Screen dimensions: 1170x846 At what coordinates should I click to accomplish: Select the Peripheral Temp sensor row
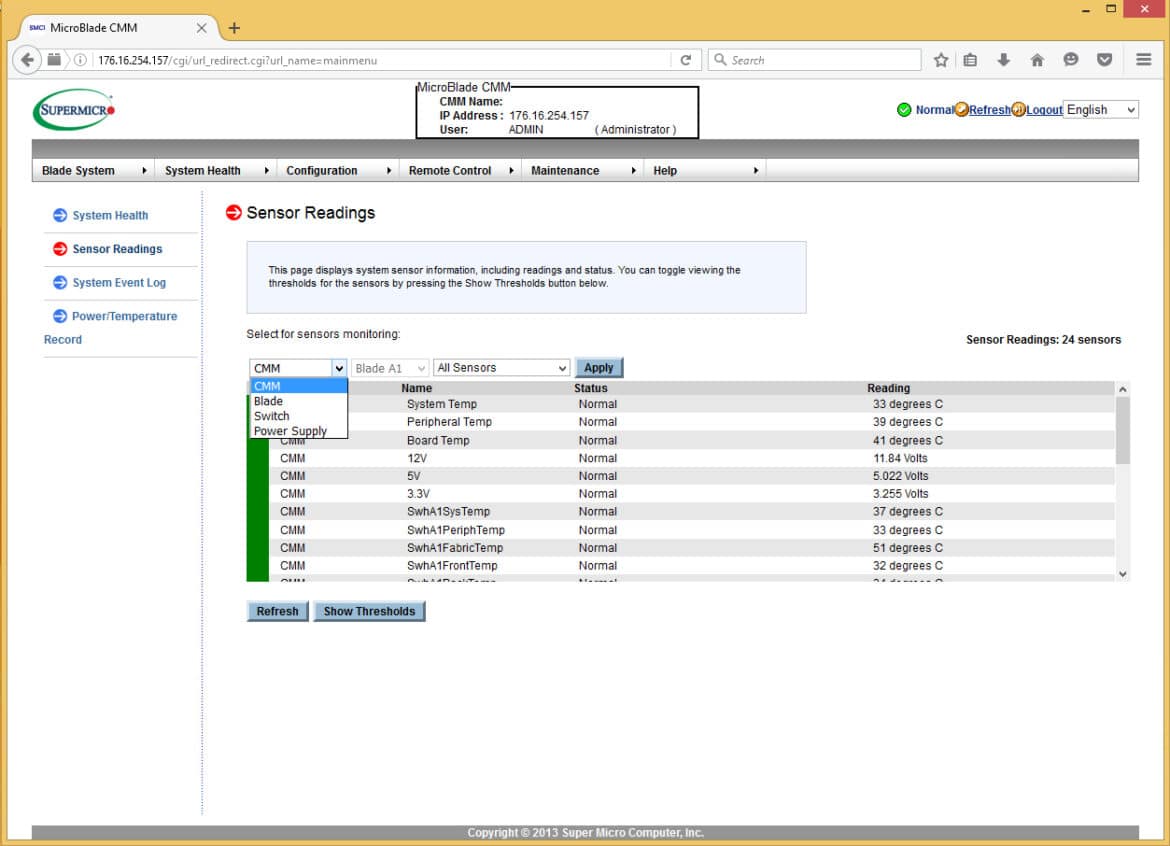(x=692, y=422)
